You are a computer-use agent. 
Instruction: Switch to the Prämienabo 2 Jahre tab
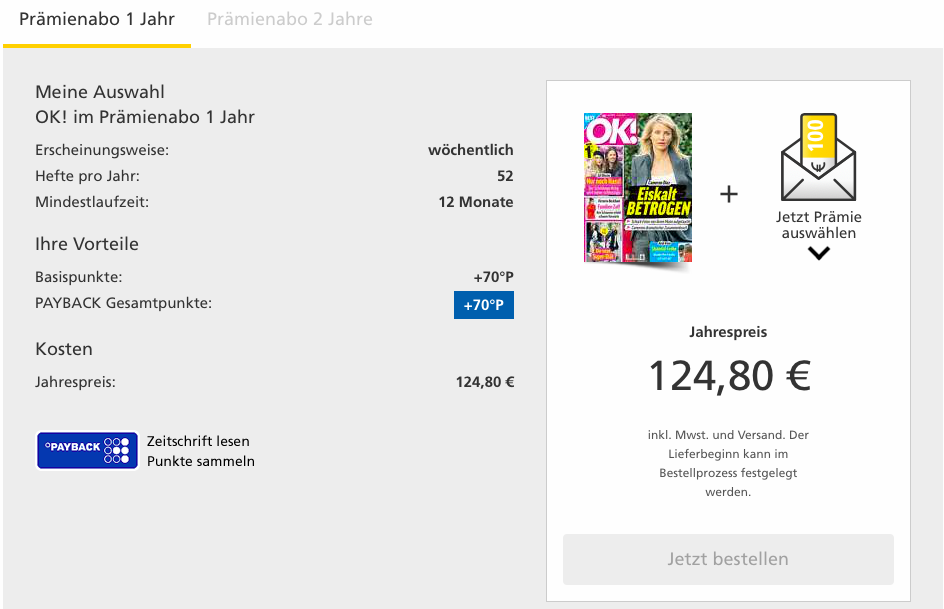pyautogui.click(x=290, y=20)
